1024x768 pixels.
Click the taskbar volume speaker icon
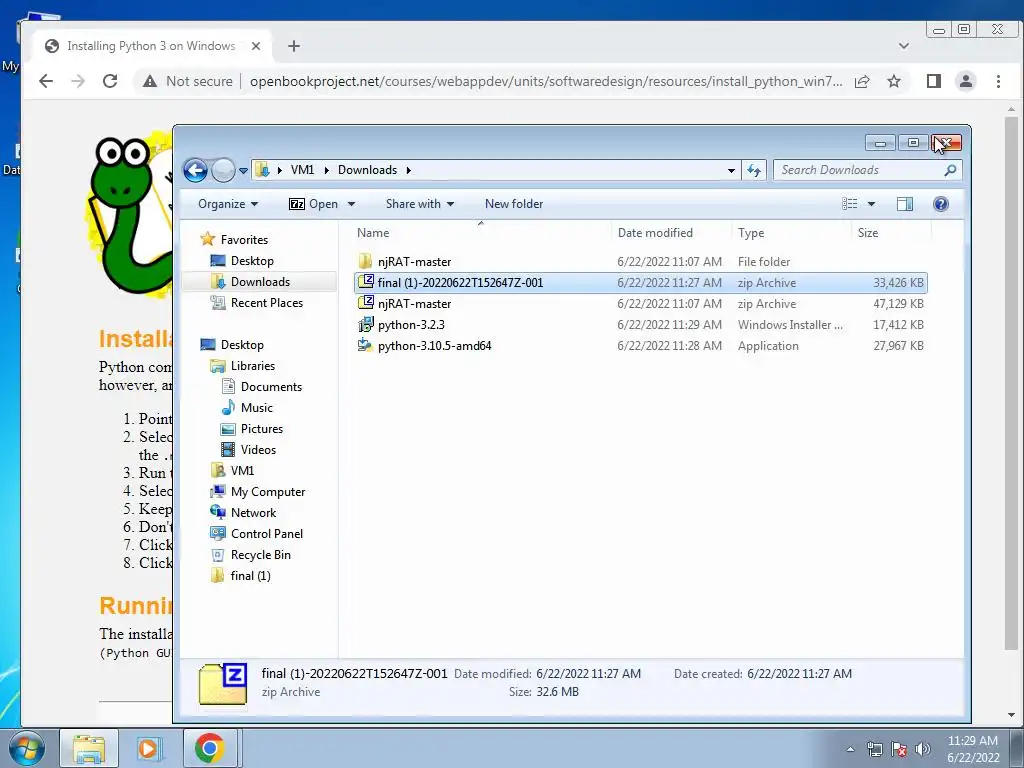click(922, 749)
